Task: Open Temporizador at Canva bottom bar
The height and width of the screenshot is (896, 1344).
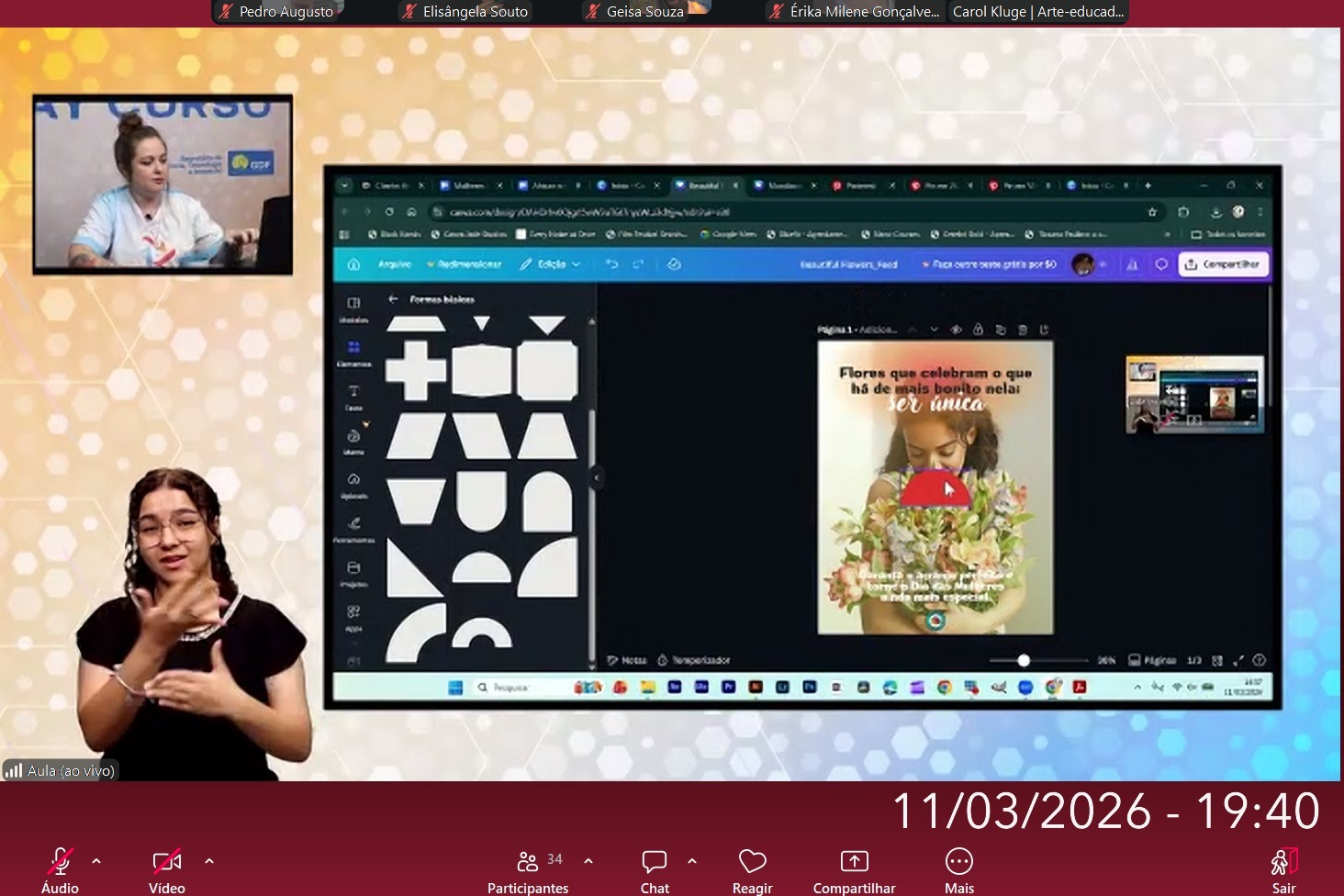Action: (694, 660)
